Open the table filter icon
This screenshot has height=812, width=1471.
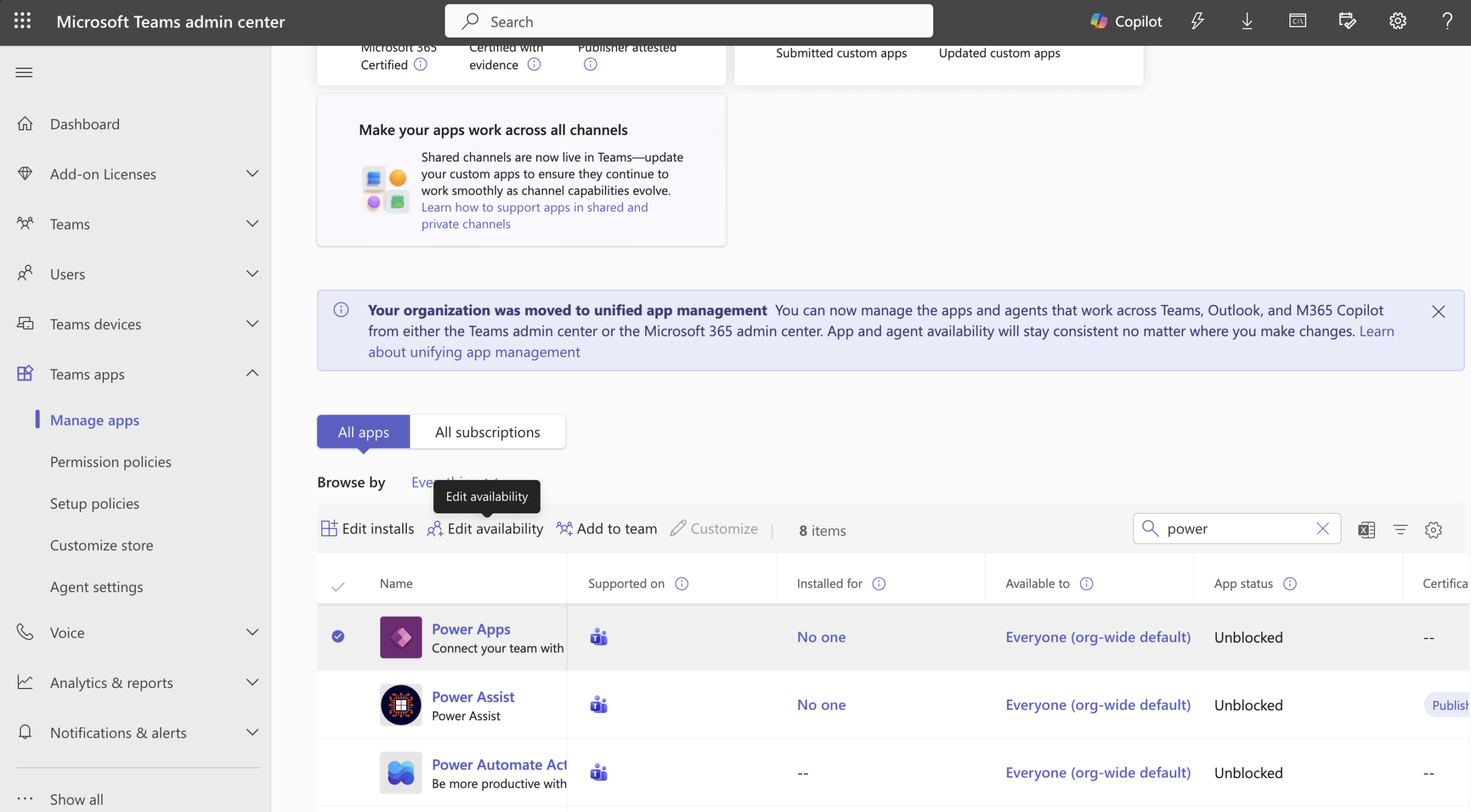pyautogui.click(x=1400, y=529)
